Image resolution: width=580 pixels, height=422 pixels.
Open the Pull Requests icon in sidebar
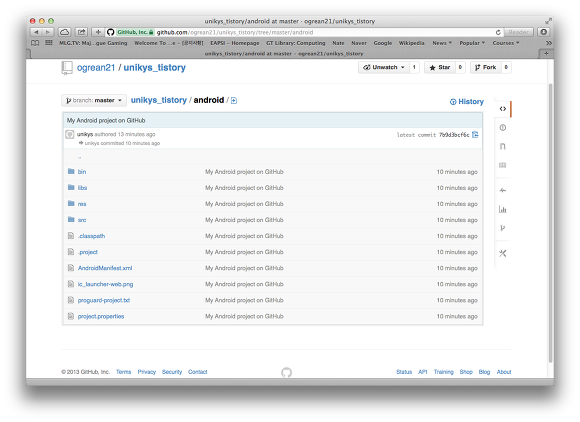[x=502, y=146]
